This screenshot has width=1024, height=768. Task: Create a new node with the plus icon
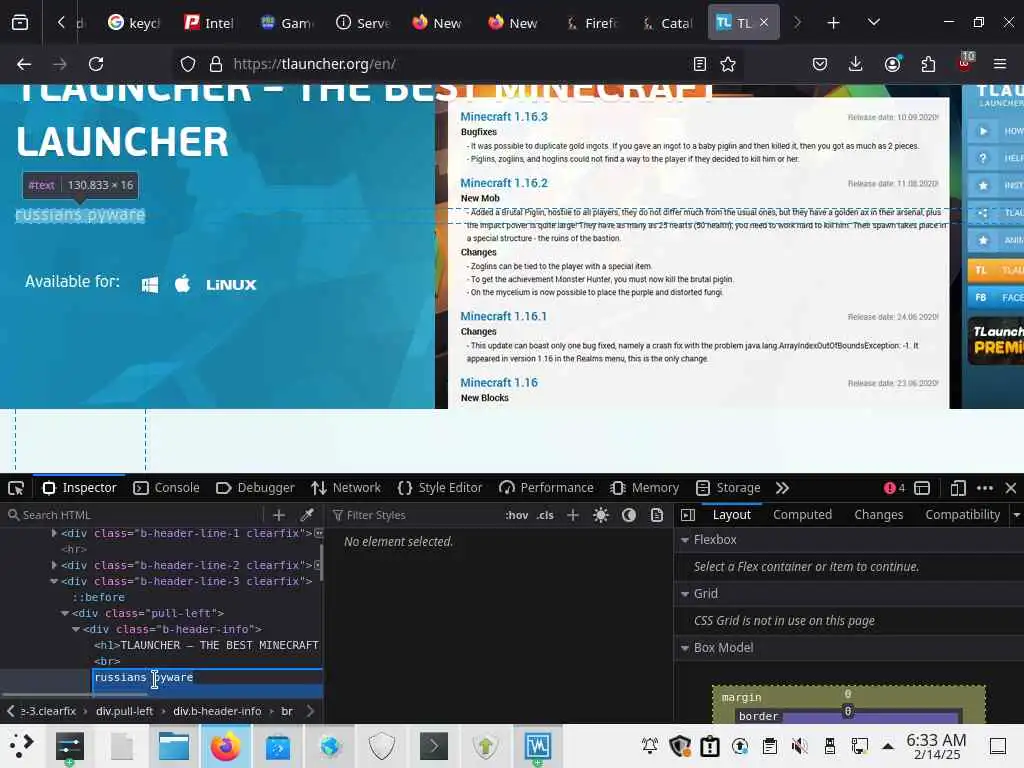[x=279, y=515]
